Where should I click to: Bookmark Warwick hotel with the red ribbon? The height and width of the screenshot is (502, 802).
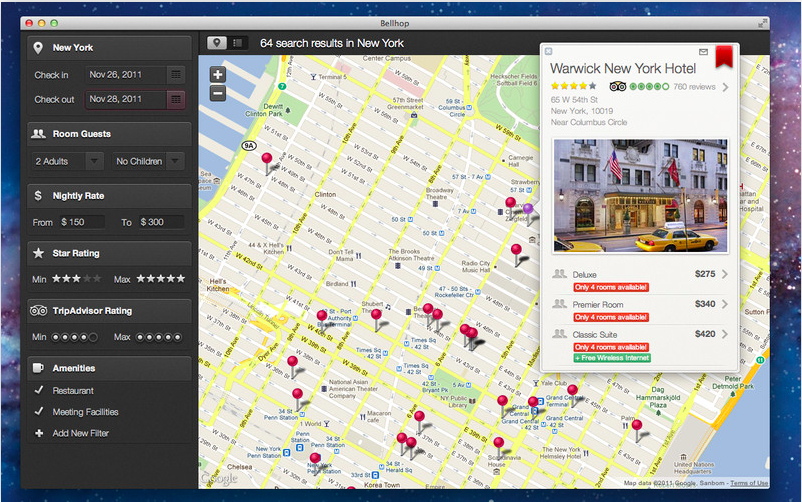(x=724, y=56)
